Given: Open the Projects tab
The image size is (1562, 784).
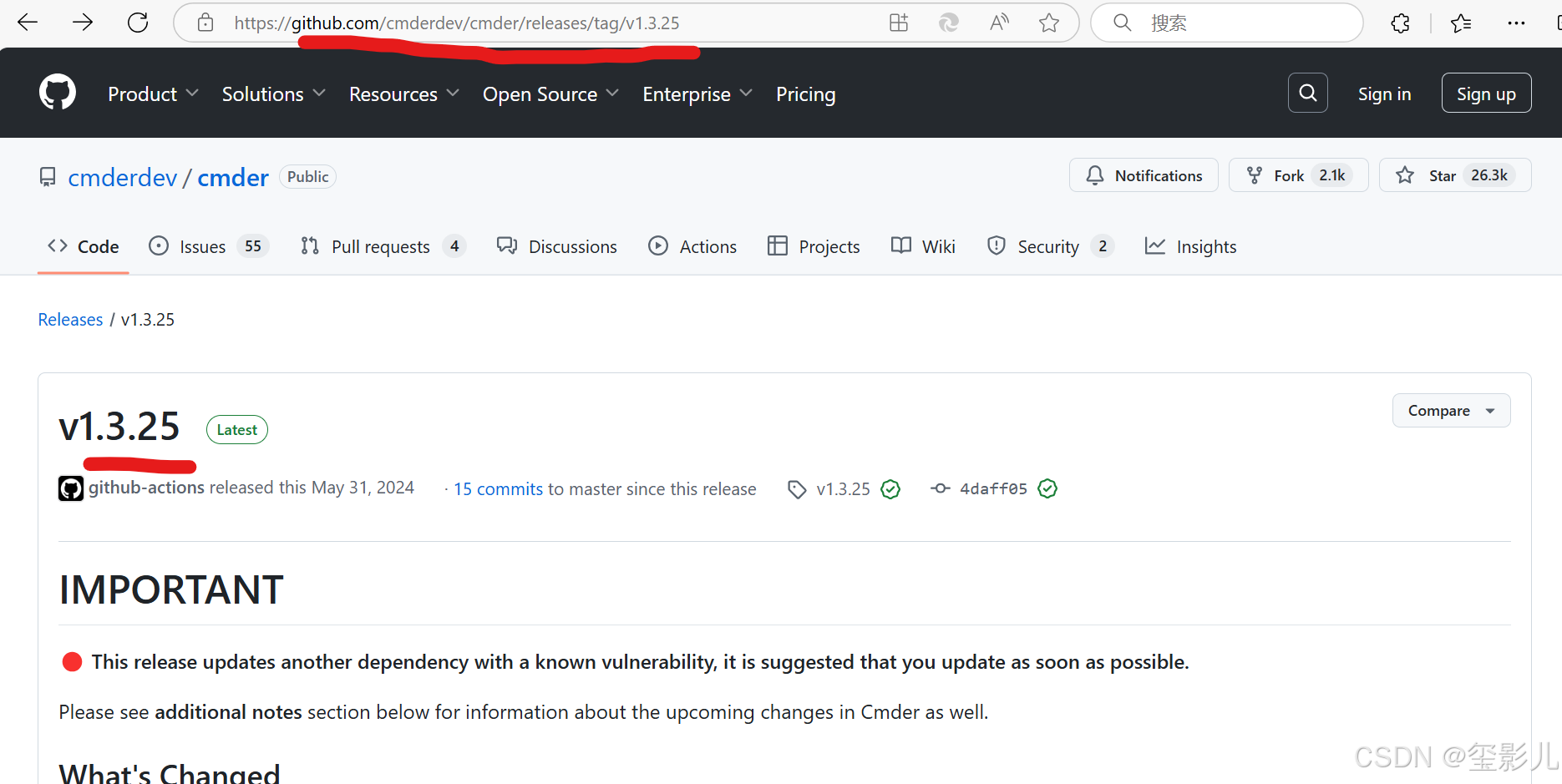Looking at the screenshot, I should tap(814, 246).
